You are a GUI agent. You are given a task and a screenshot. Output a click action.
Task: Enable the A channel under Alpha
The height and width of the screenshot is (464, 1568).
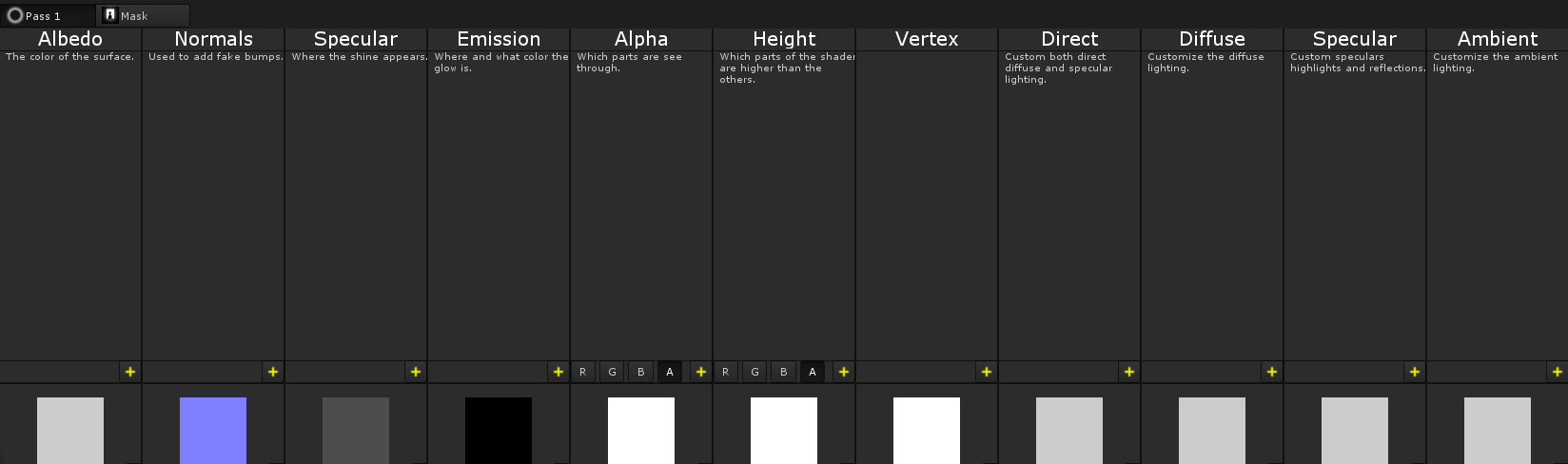670,372
